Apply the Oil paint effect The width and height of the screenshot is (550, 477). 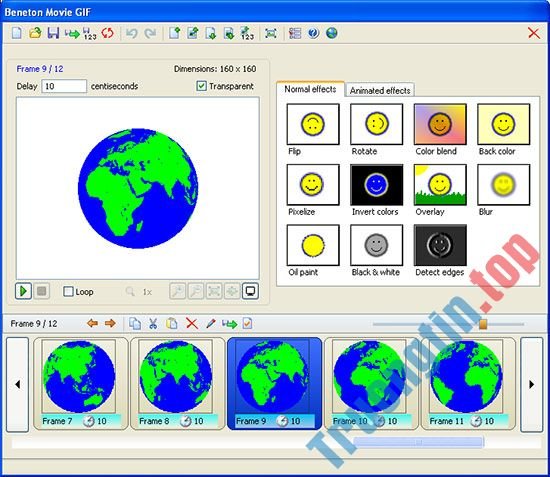313,245
